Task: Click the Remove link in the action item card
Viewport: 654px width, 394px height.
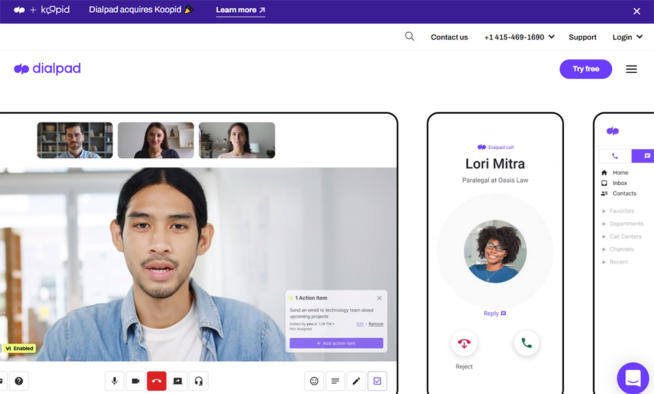Action: [x=375, y=324]
